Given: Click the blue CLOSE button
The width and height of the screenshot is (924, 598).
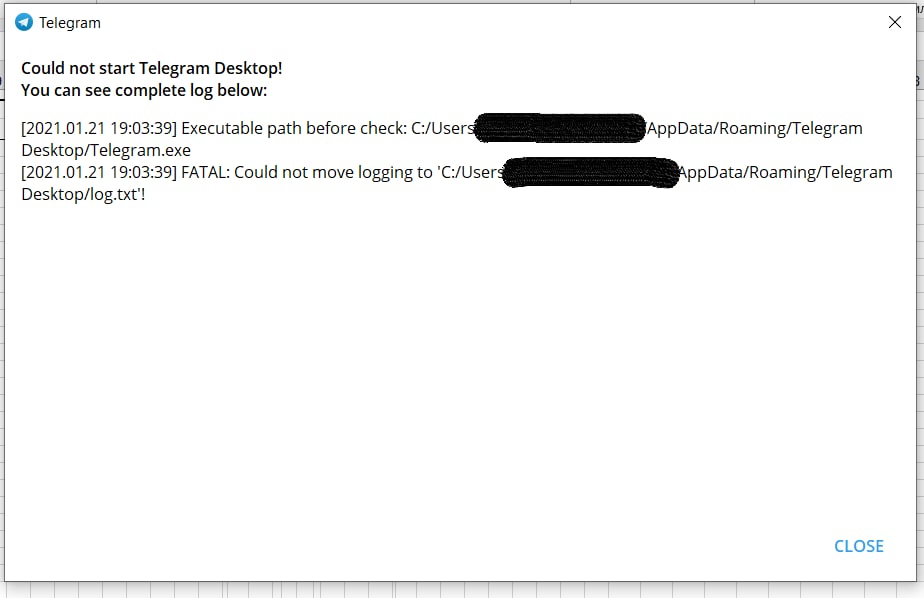Looking at the screenshot, I should click(x=859, y=546).
